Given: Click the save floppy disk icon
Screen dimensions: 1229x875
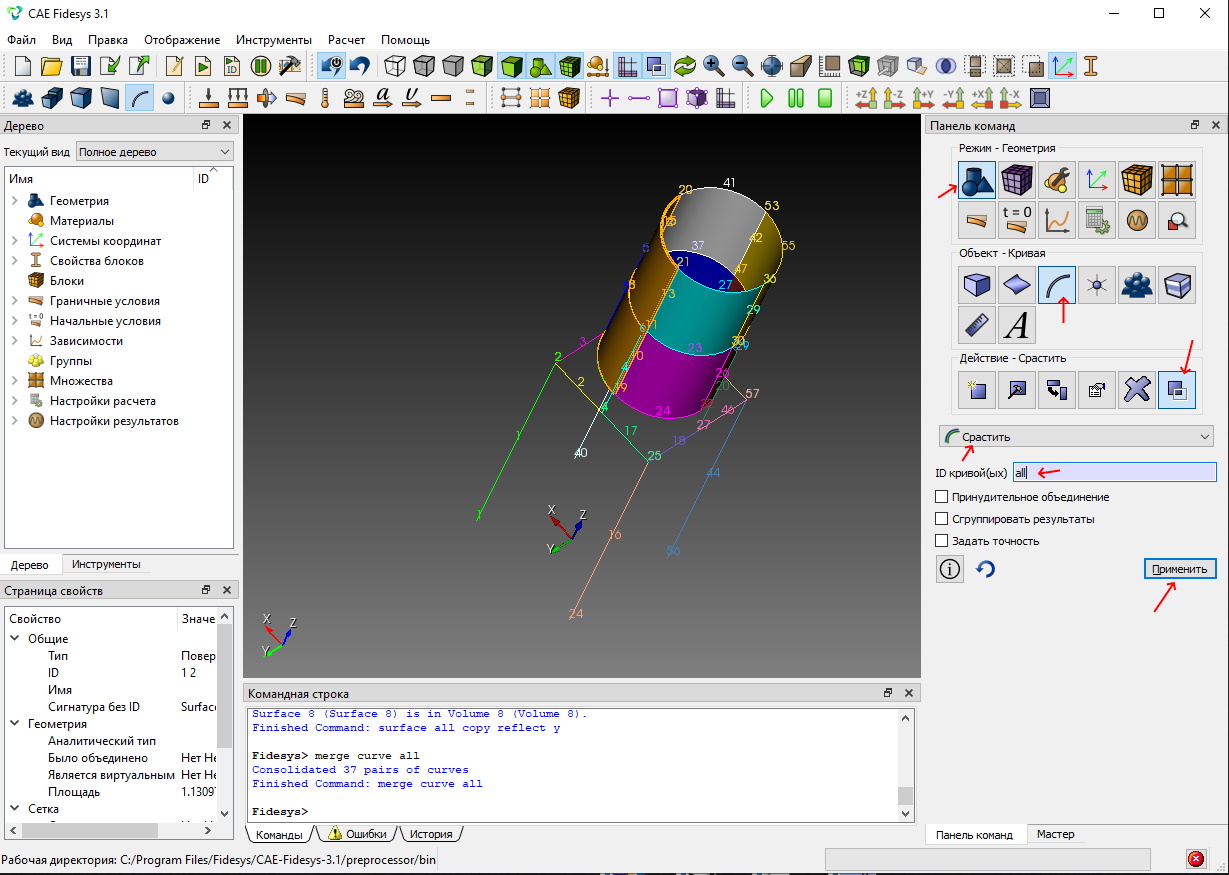Looking at the screenshot, I should click(81, 67).
